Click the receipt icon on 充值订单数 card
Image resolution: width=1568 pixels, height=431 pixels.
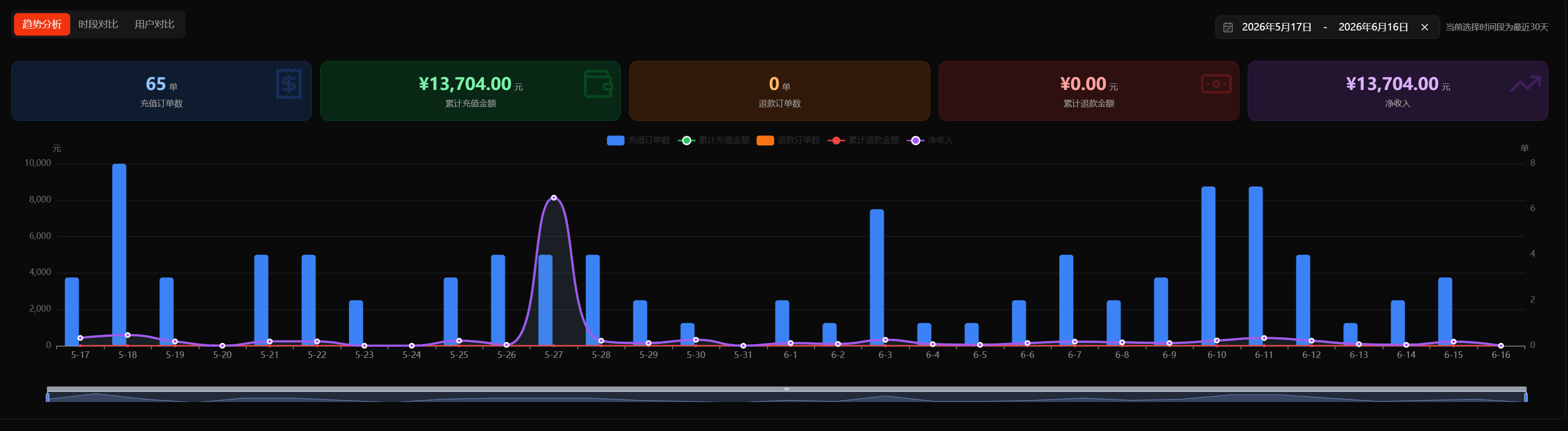[x=288, y=84]
